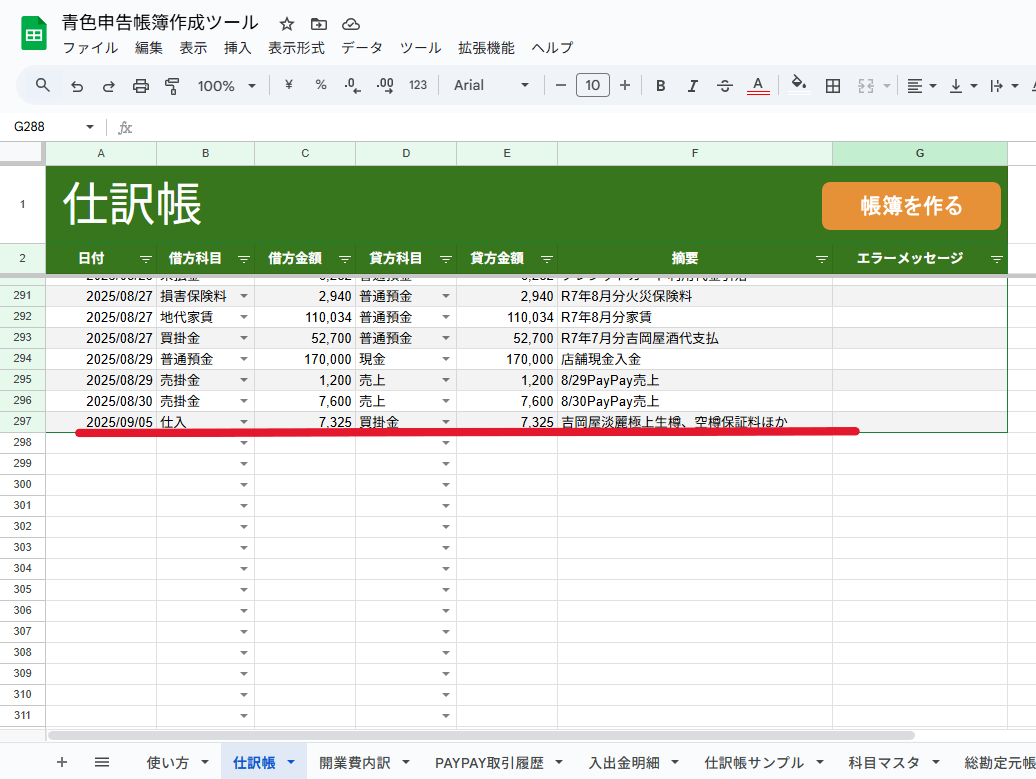Toggle italic text formatting
The image size is (1036, 779).
click(692, 86)
